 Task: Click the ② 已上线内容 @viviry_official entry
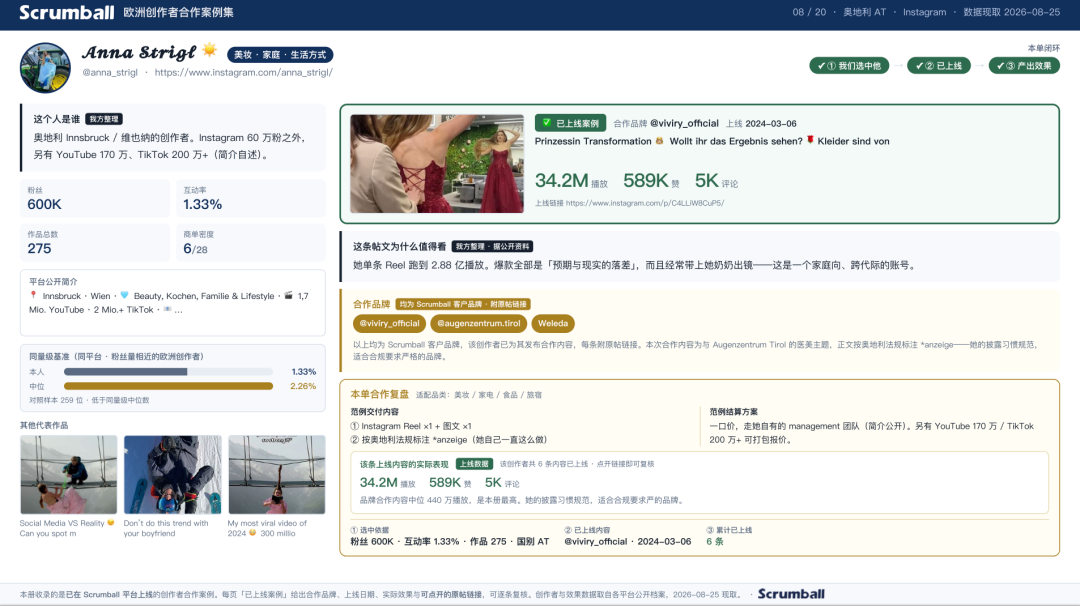pyautogui.click(x=627, y=536)
